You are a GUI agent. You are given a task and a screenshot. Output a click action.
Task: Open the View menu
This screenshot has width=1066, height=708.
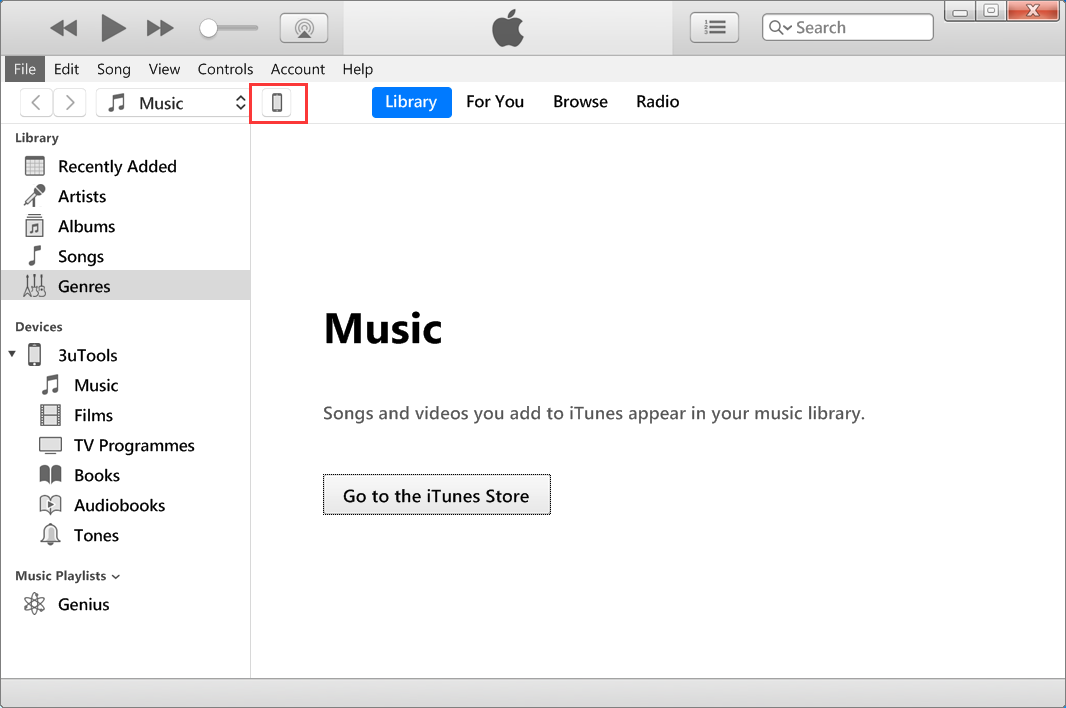point(164,69)
